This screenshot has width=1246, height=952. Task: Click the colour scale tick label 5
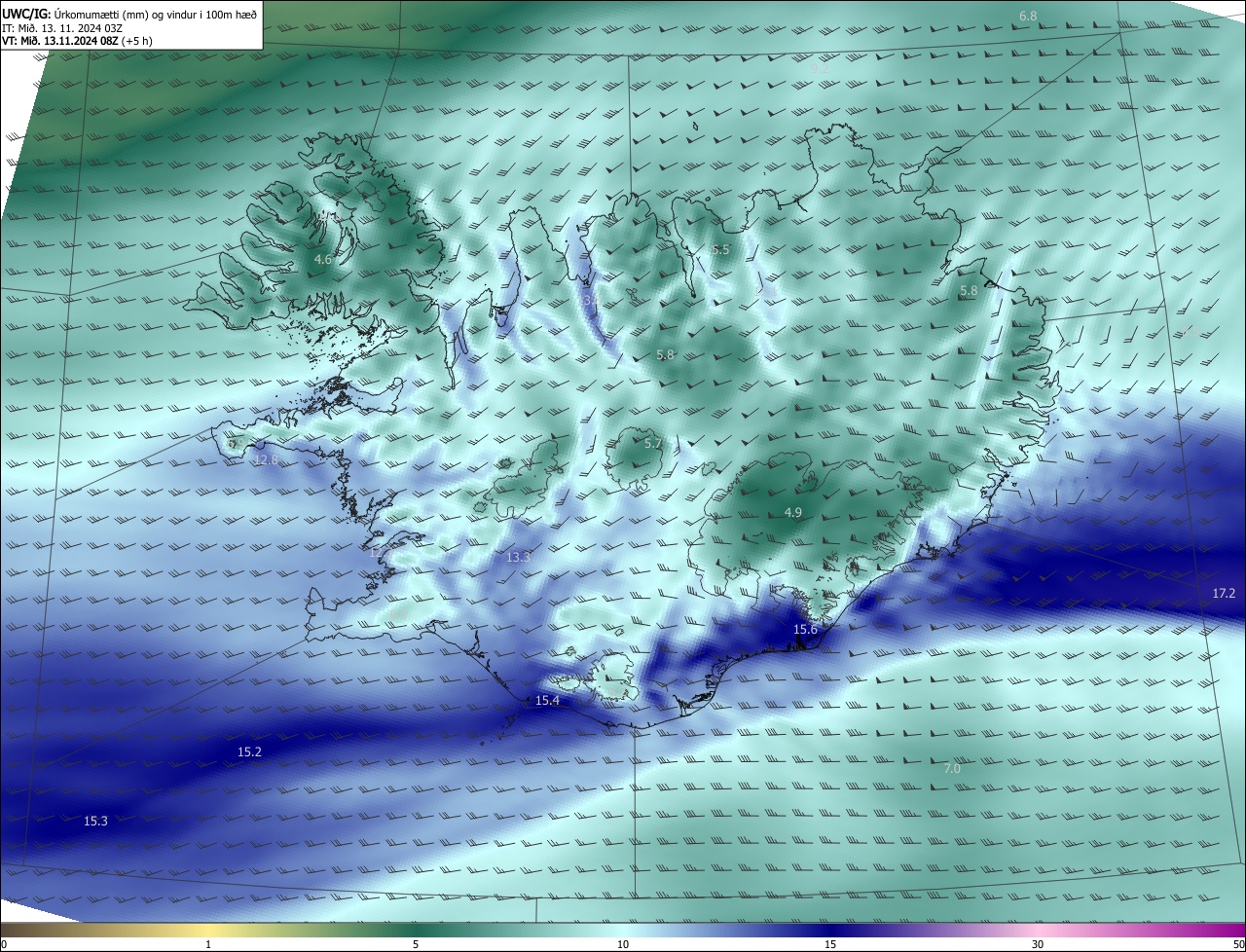(416, 944)
